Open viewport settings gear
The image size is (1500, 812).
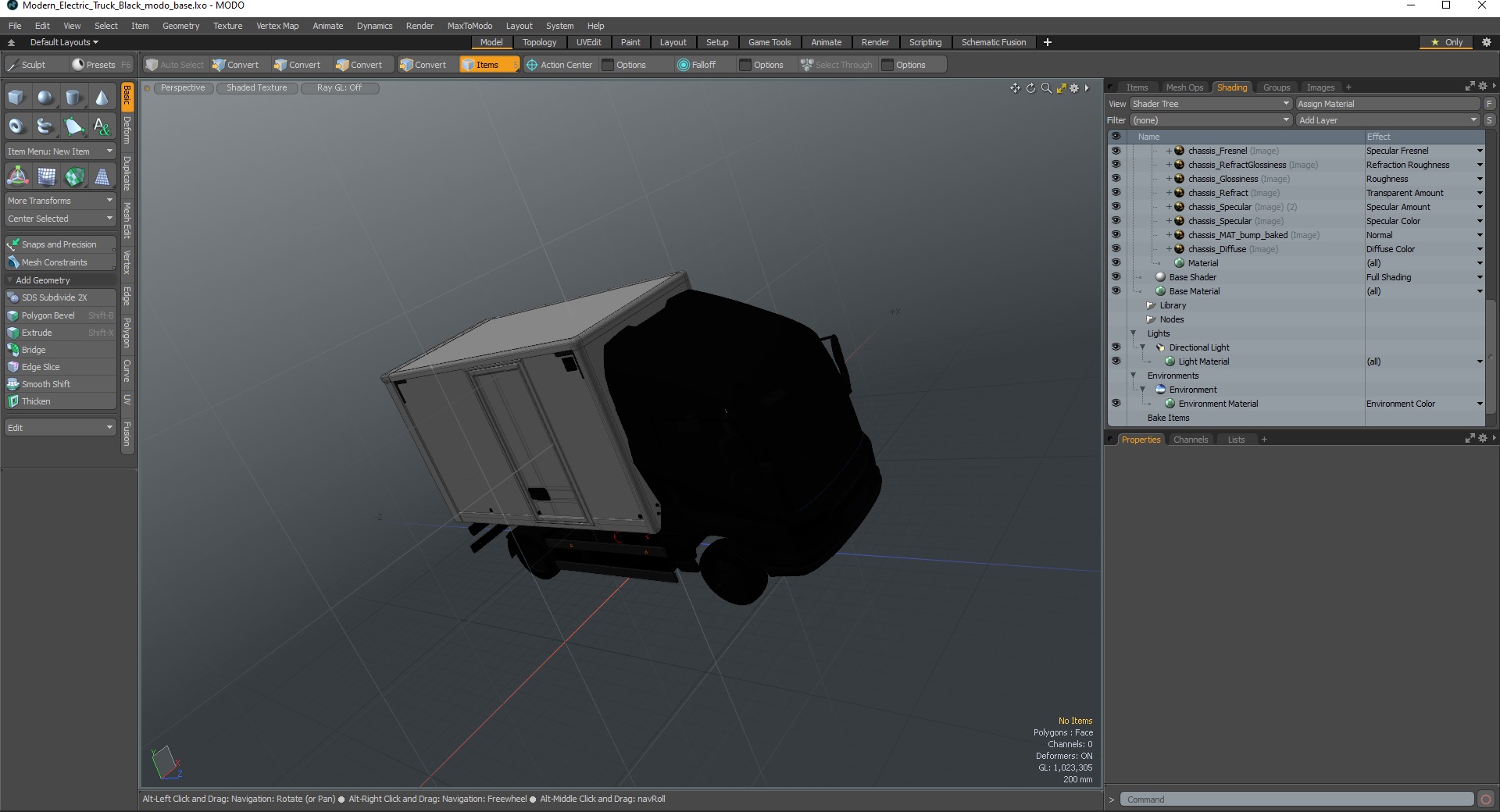click(x=1074, y=88)
